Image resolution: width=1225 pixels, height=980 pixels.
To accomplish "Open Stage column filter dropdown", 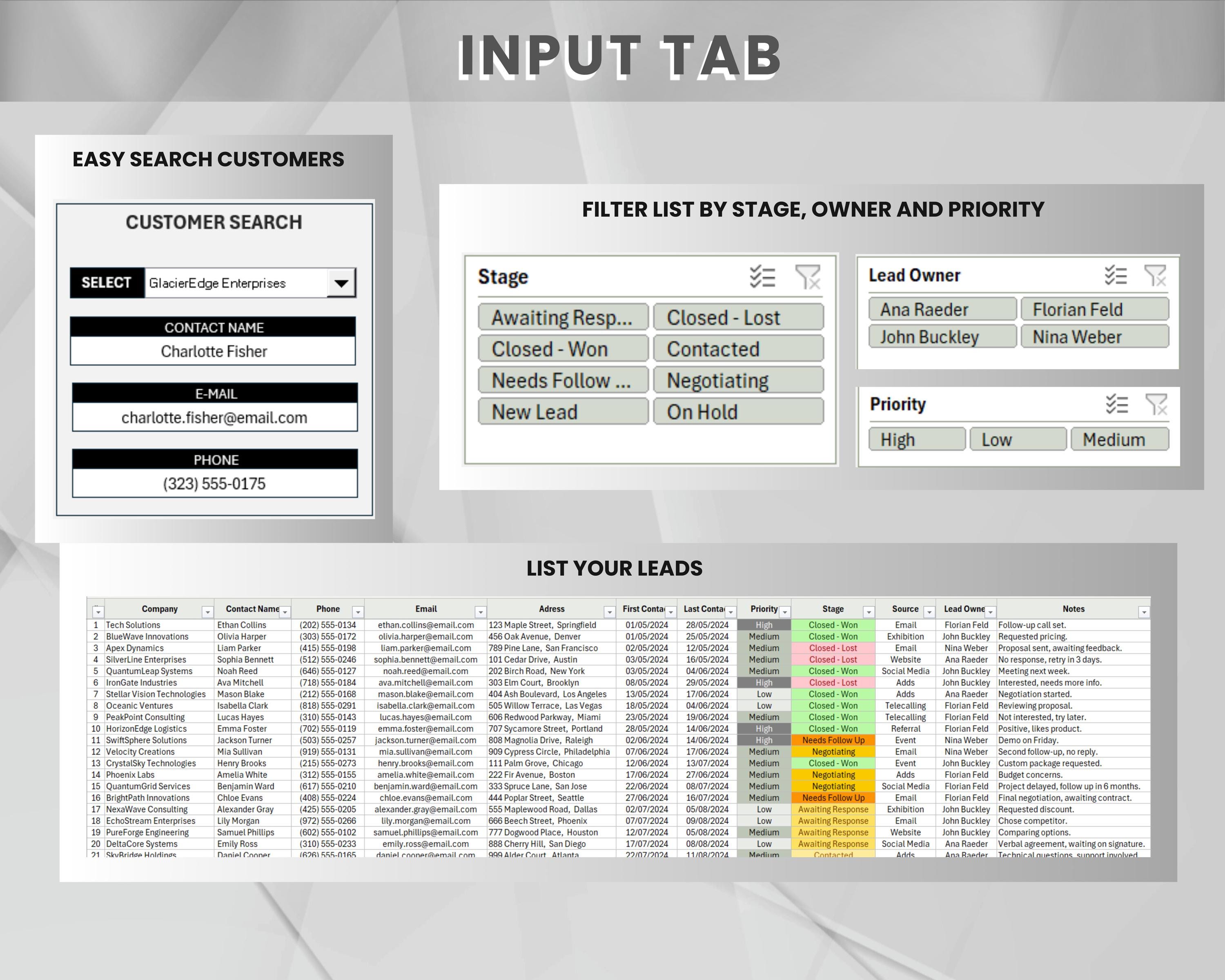I will 869,612.
